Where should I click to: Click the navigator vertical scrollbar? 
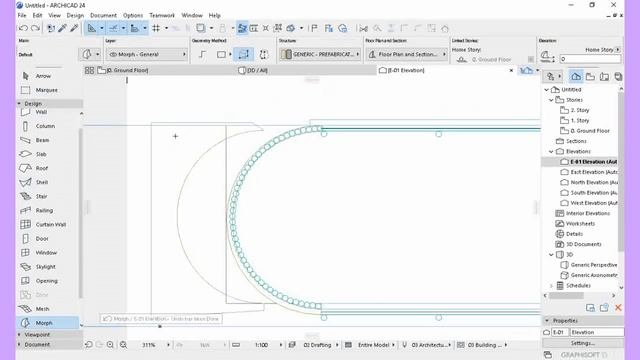point(621,171)
